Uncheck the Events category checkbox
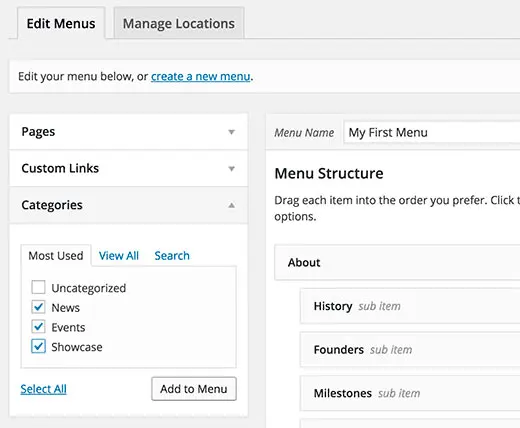 (x=38, y=326)
